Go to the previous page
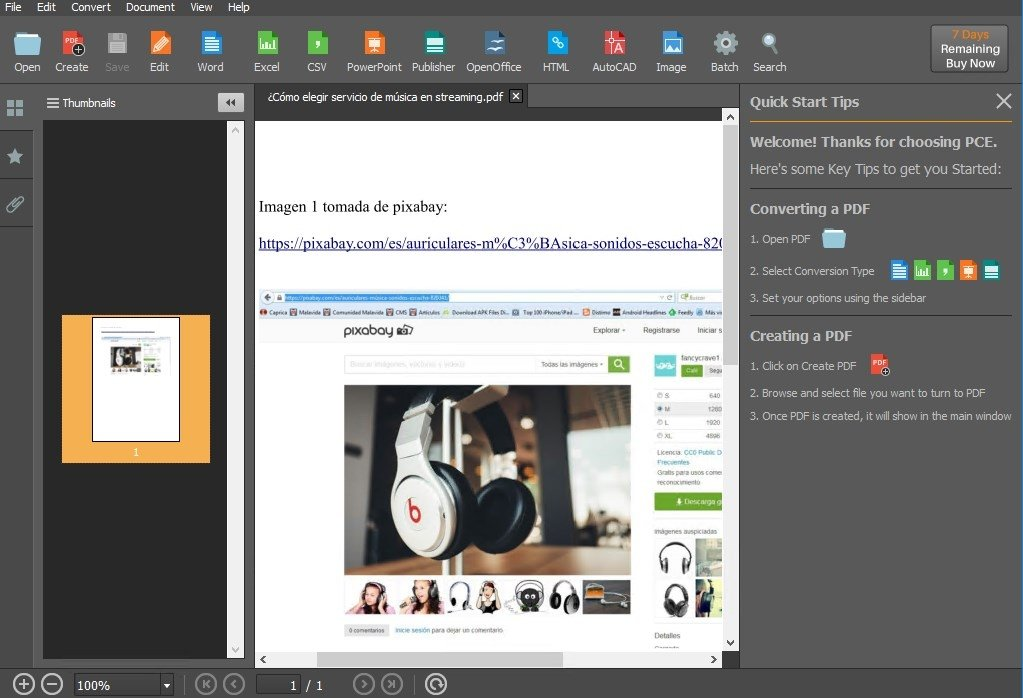 (234, 684)
